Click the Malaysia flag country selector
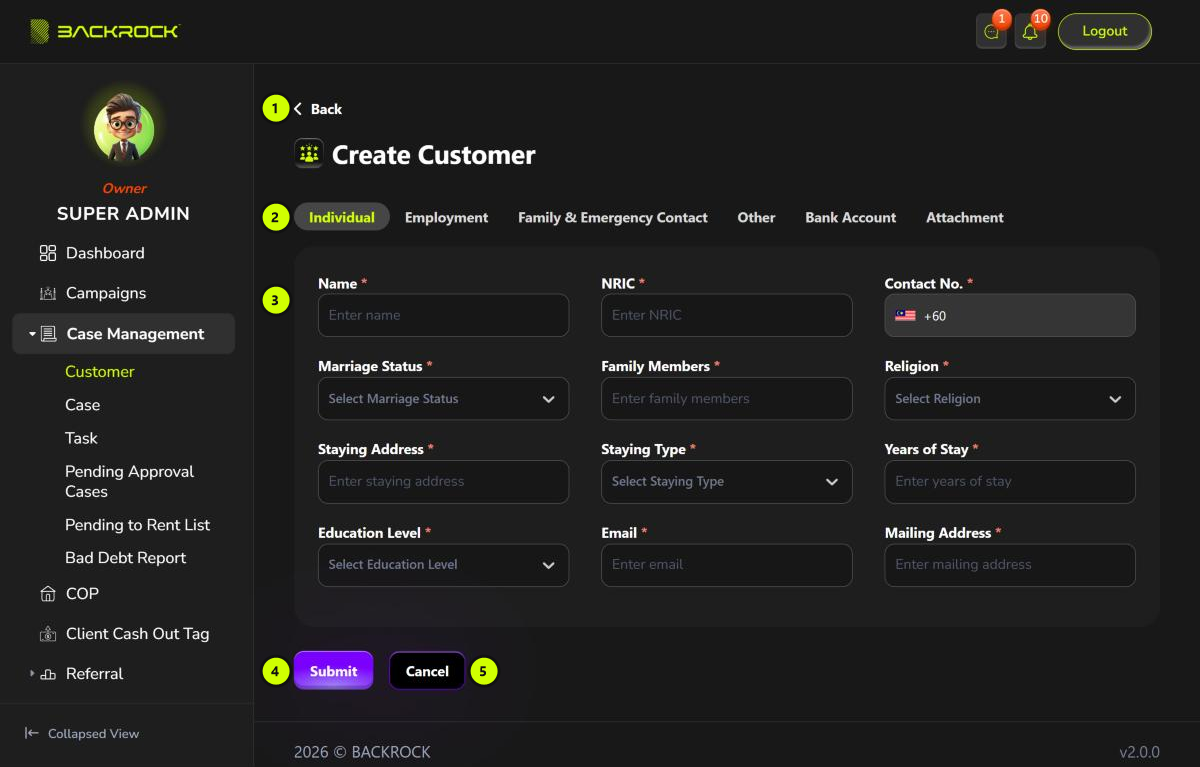This screenshot has width=1200, height=767. click(x=905, y=316)
